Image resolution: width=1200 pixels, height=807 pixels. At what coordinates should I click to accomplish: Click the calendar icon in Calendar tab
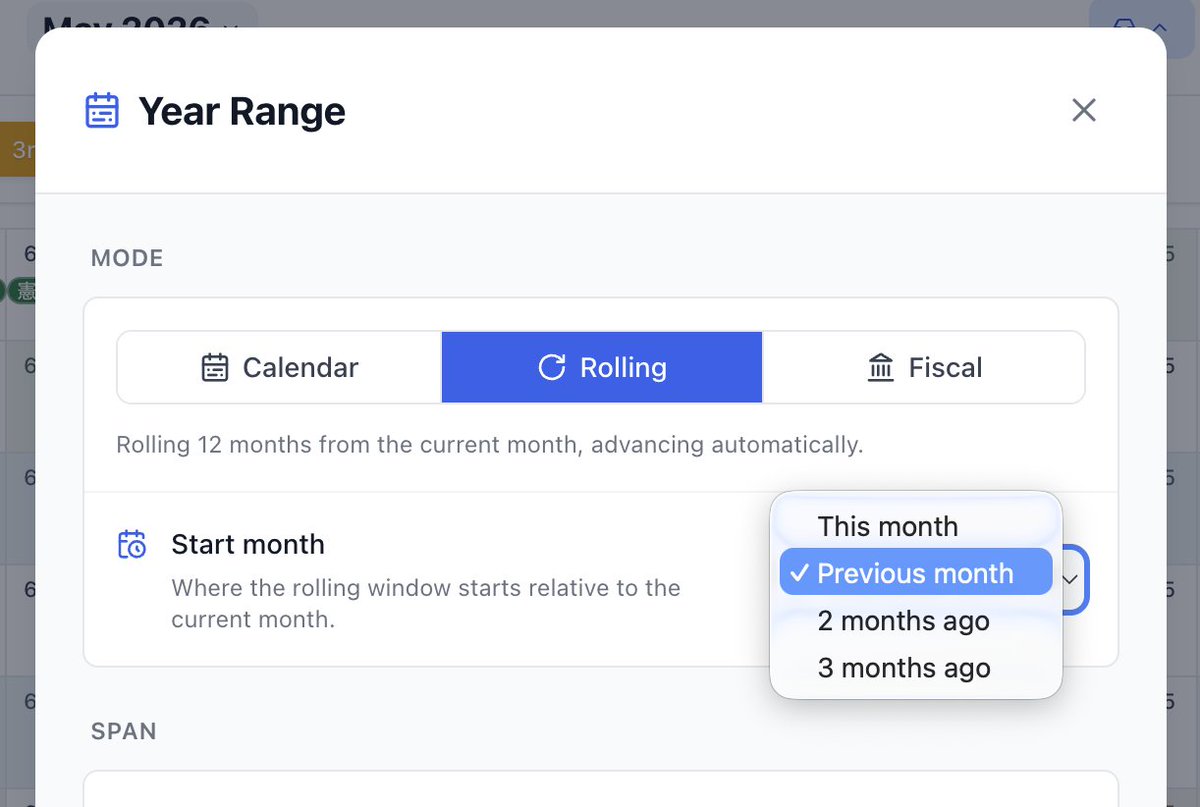215,368
